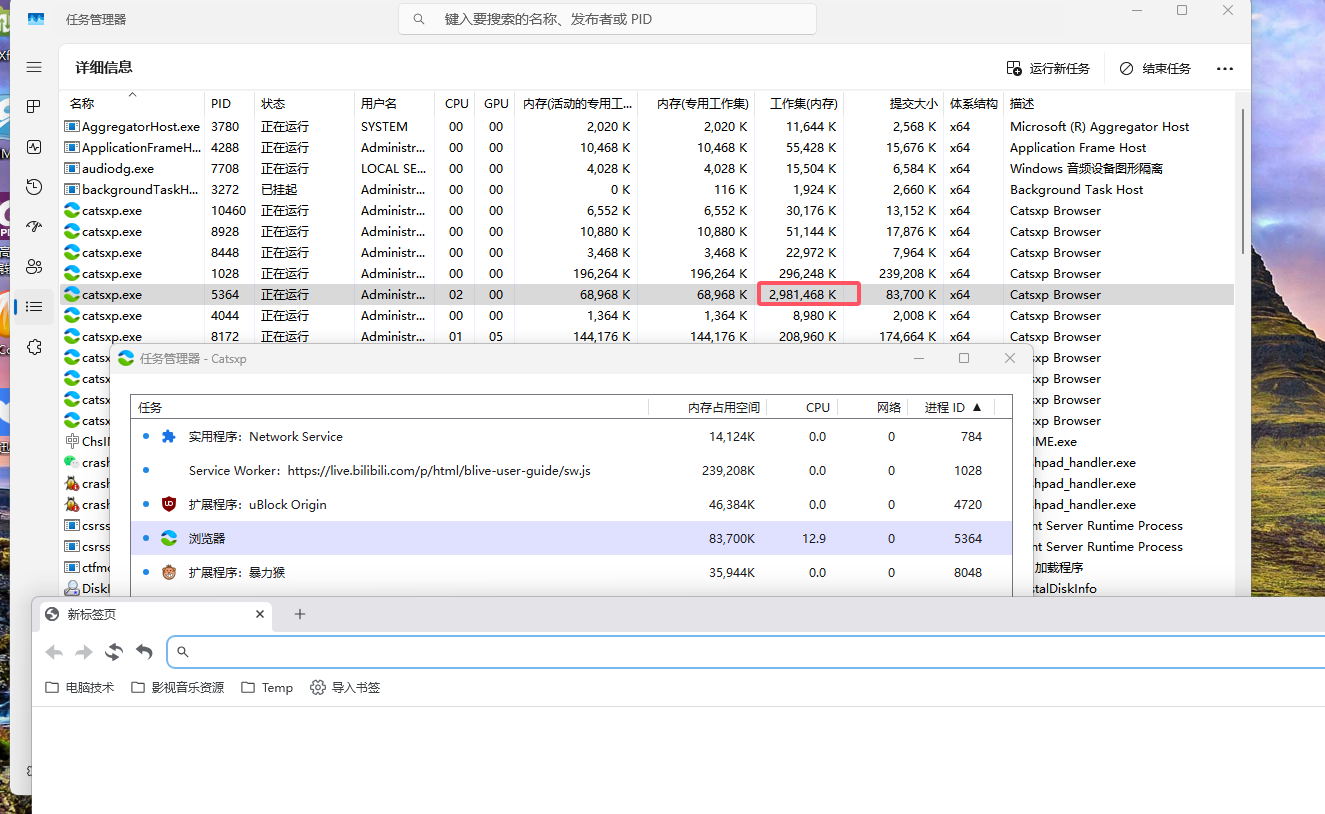Open the 影视音乐资源 bookmark folder
This screenshot has width=1325, height=814.
pos(178,688)
